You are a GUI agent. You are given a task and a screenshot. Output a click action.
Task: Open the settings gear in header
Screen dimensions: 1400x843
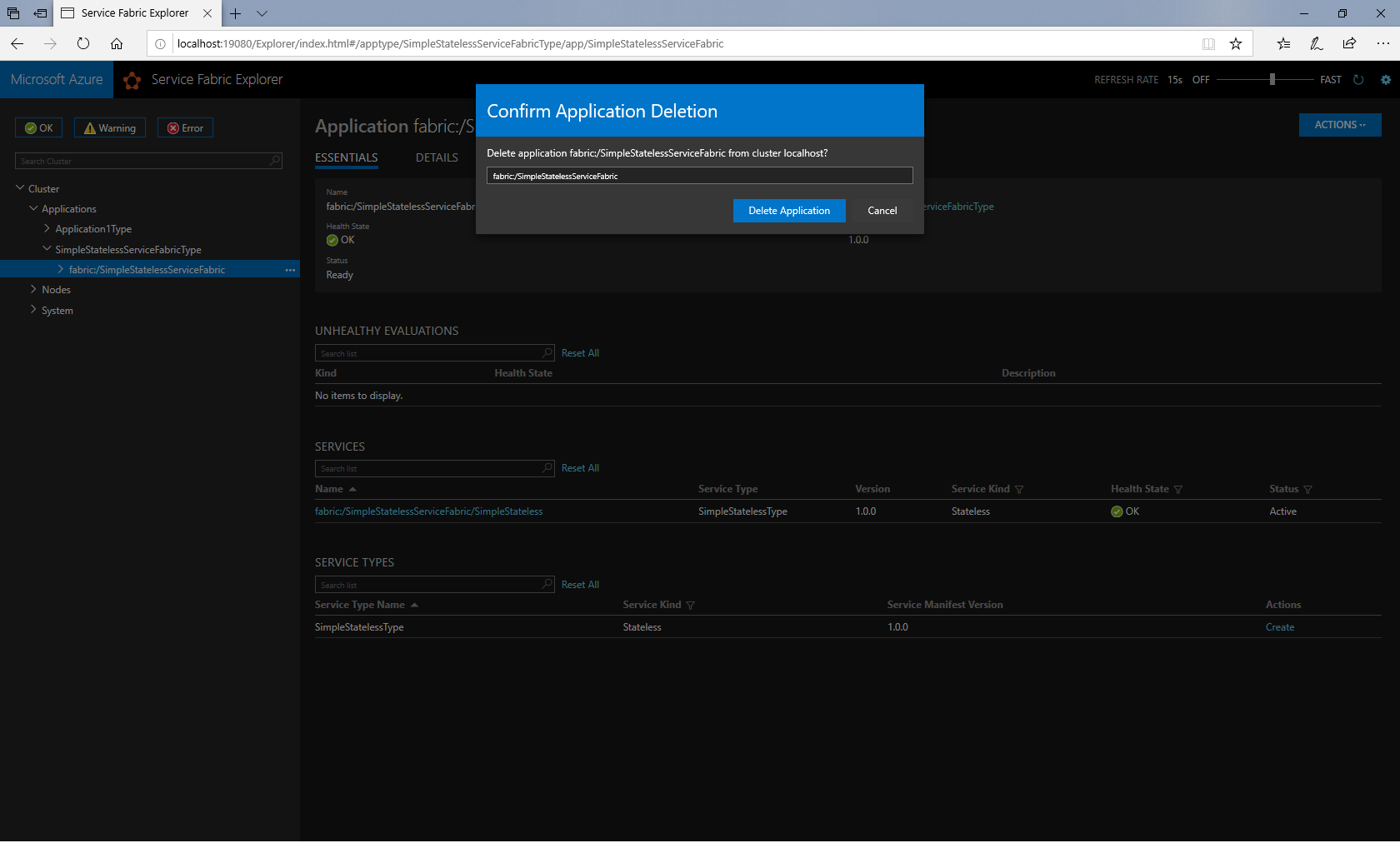point(1386,80)
